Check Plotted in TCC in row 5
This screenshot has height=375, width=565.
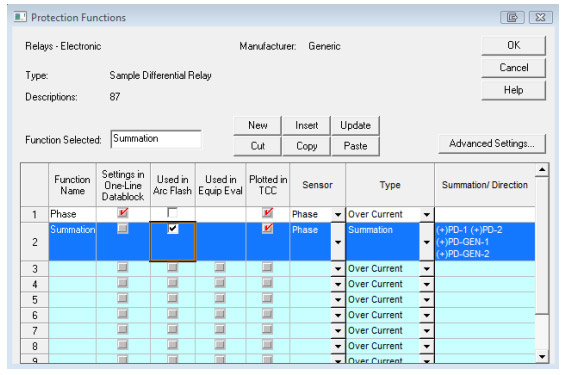tap(267, 298)
